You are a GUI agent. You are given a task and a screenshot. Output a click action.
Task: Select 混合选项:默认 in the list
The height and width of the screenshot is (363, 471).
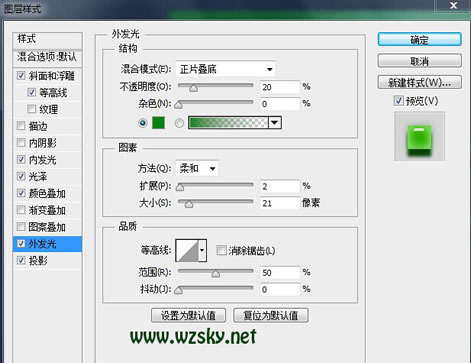[47, 57]
